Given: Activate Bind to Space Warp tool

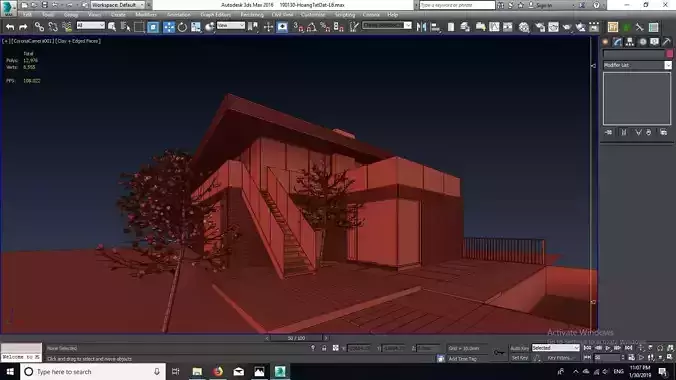Looking at the screenshot, I should [67, 27].
